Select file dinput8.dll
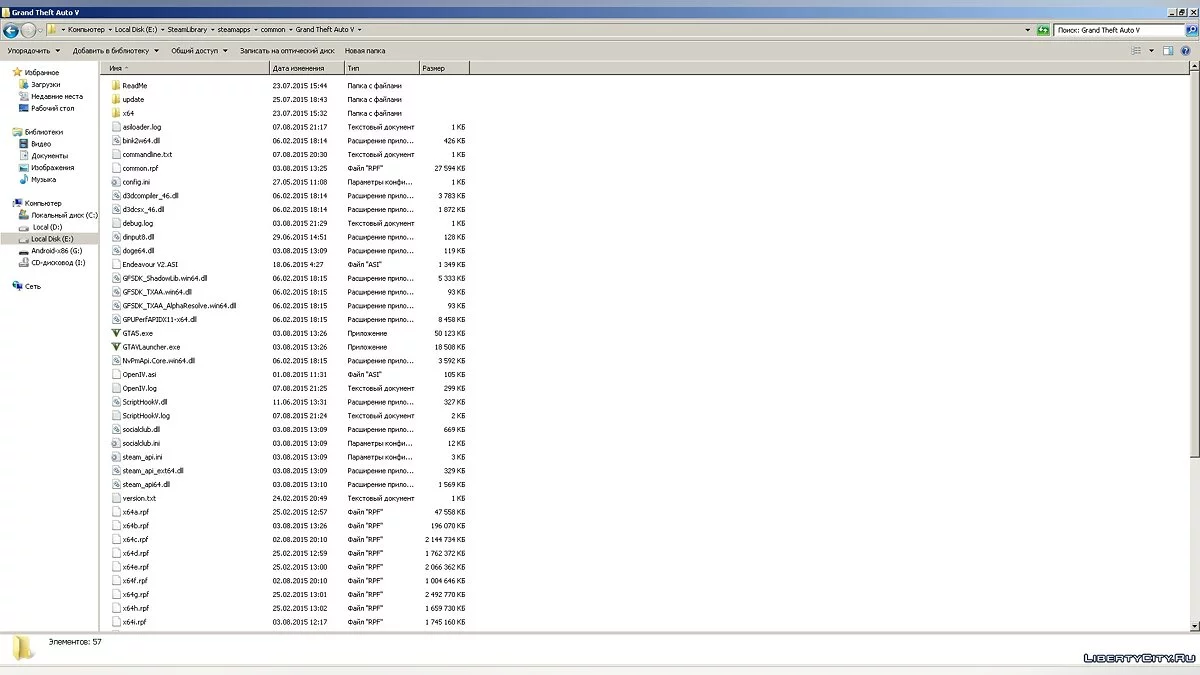The width and height of the screenshot is (1200, 675). coord(139,237)
